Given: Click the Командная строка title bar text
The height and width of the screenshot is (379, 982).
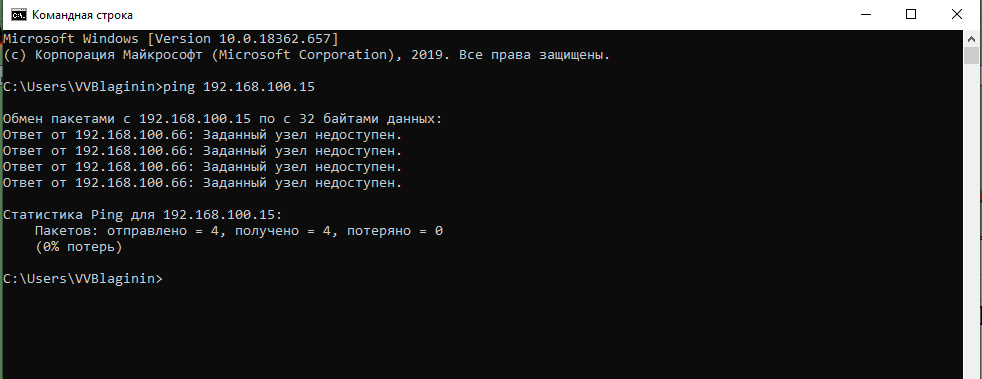Looking at the screenshot, I should click(x=82, y=15).
